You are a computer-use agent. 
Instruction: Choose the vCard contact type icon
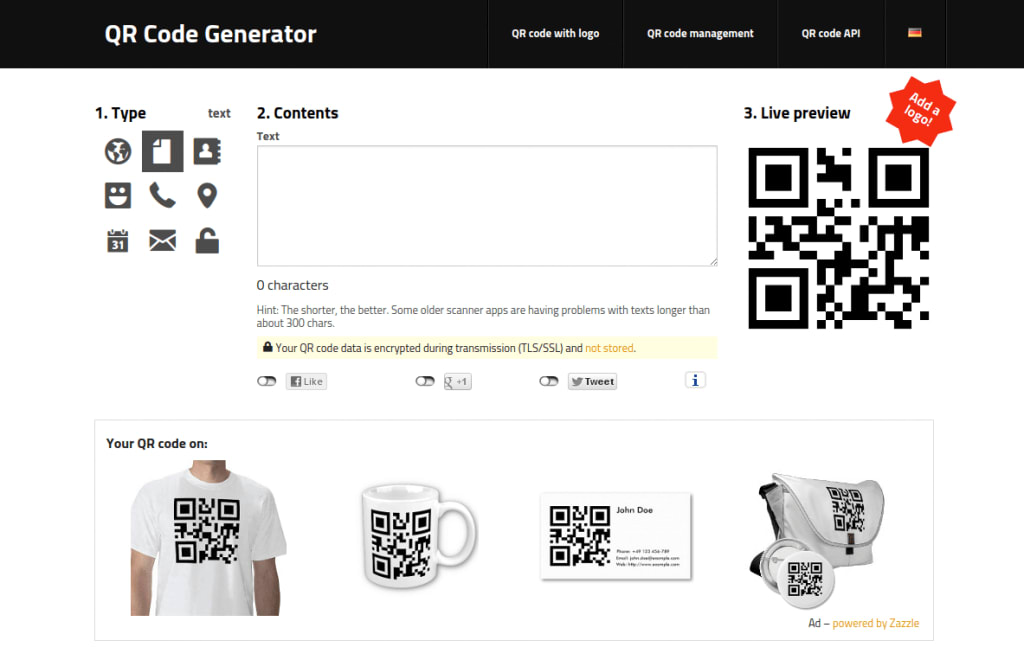(207, 151)
